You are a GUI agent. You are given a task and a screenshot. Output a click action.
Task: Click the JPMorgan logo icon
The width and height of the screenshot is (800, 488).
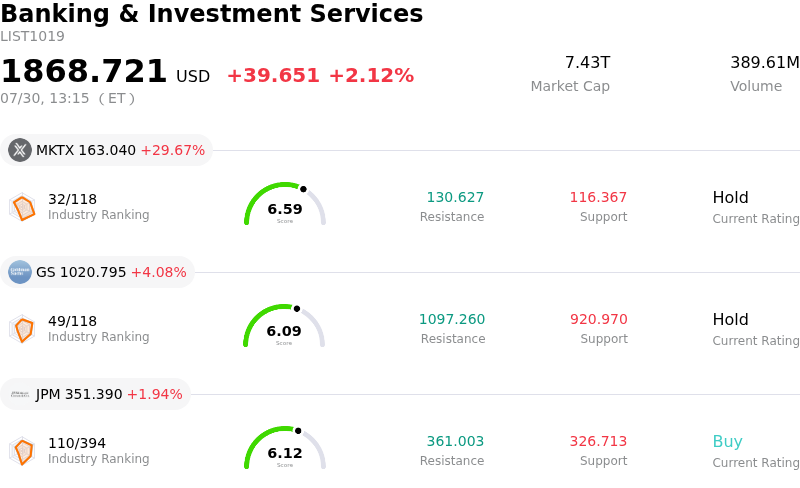20,394
